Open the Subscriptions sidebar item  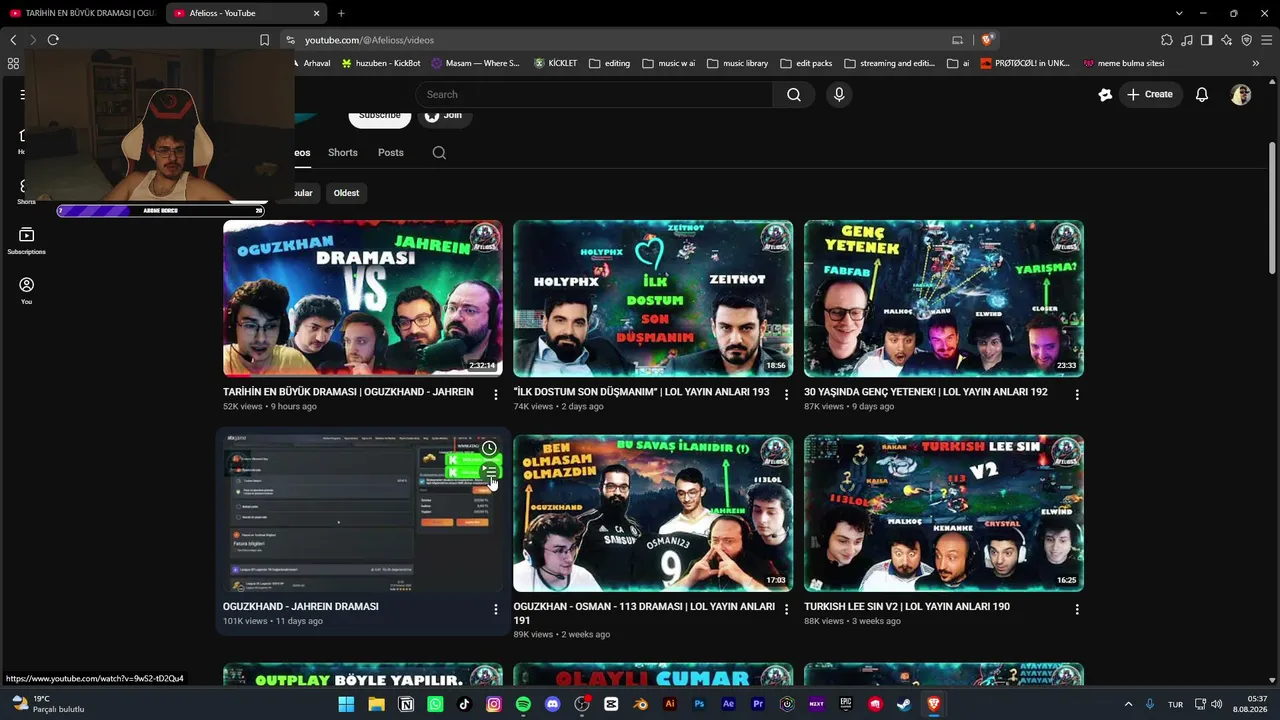click(x=26, y=240)
